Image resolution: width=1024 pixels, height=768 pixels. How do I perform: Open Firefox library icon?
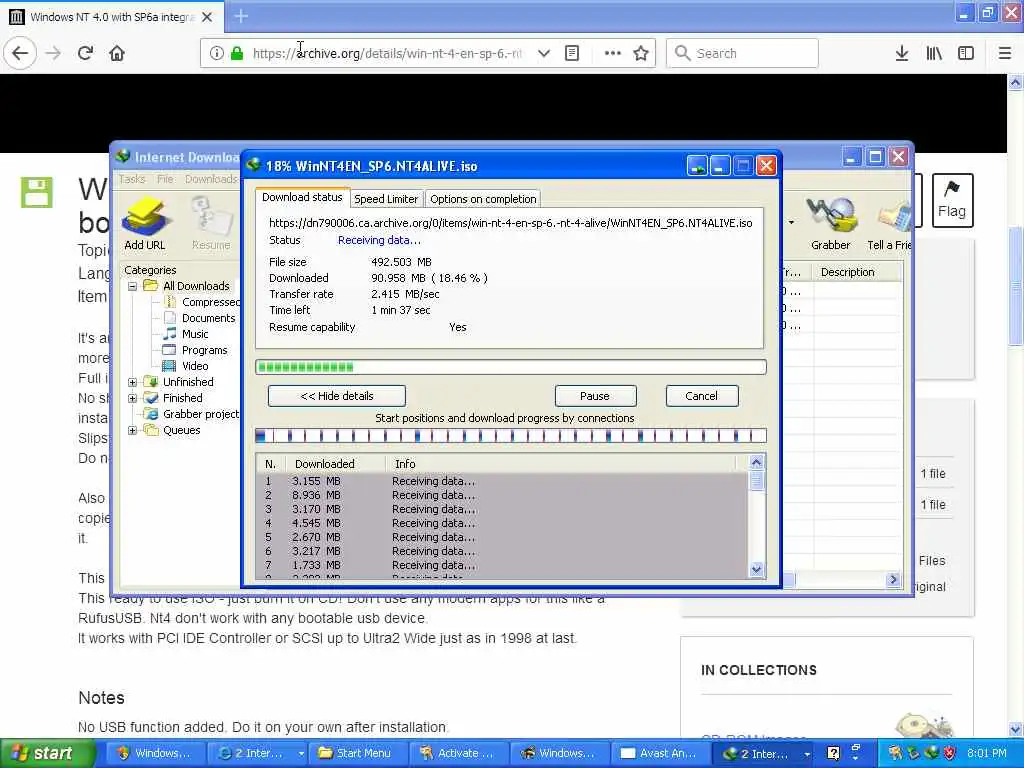click(934, 54)
